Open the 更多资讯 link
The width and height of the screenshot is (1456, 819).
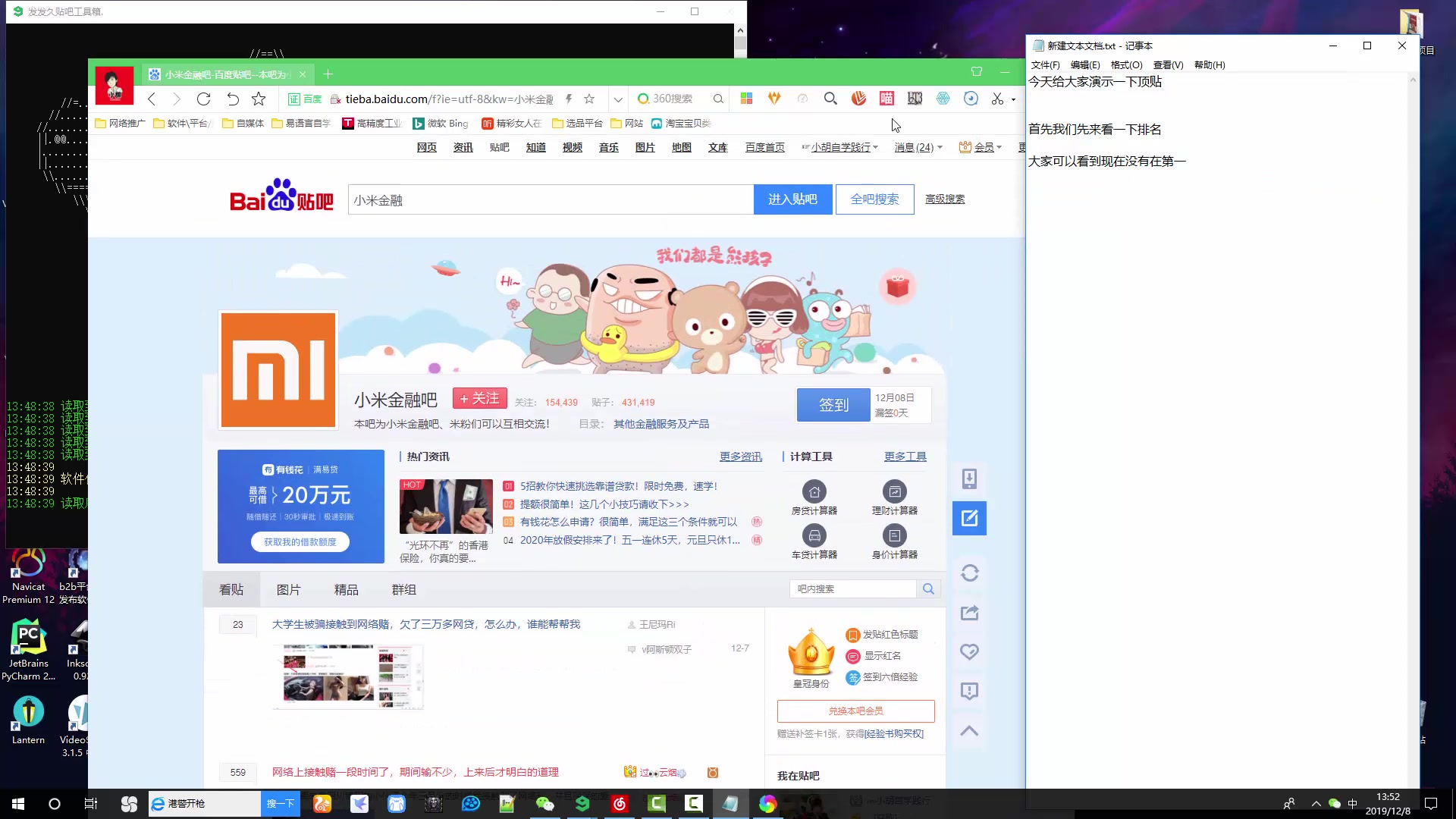point(740,457)
